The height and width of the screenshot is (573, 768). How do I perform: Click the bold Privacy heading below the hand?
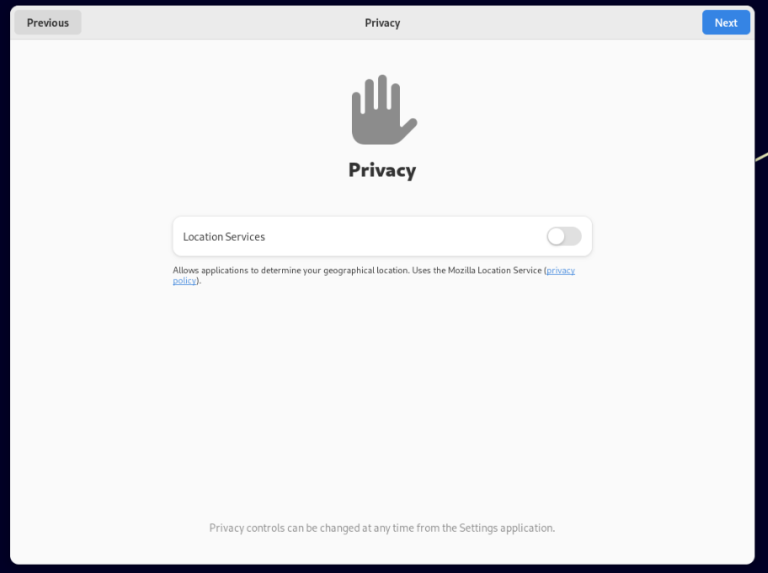(x=382, y=170)
